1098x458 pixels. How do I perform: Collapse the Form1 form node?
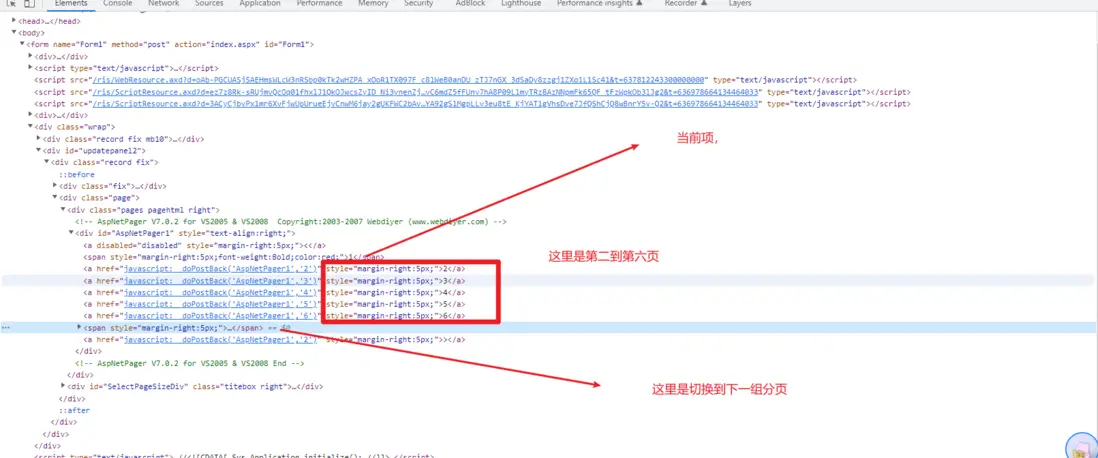(x=22, y=44)
